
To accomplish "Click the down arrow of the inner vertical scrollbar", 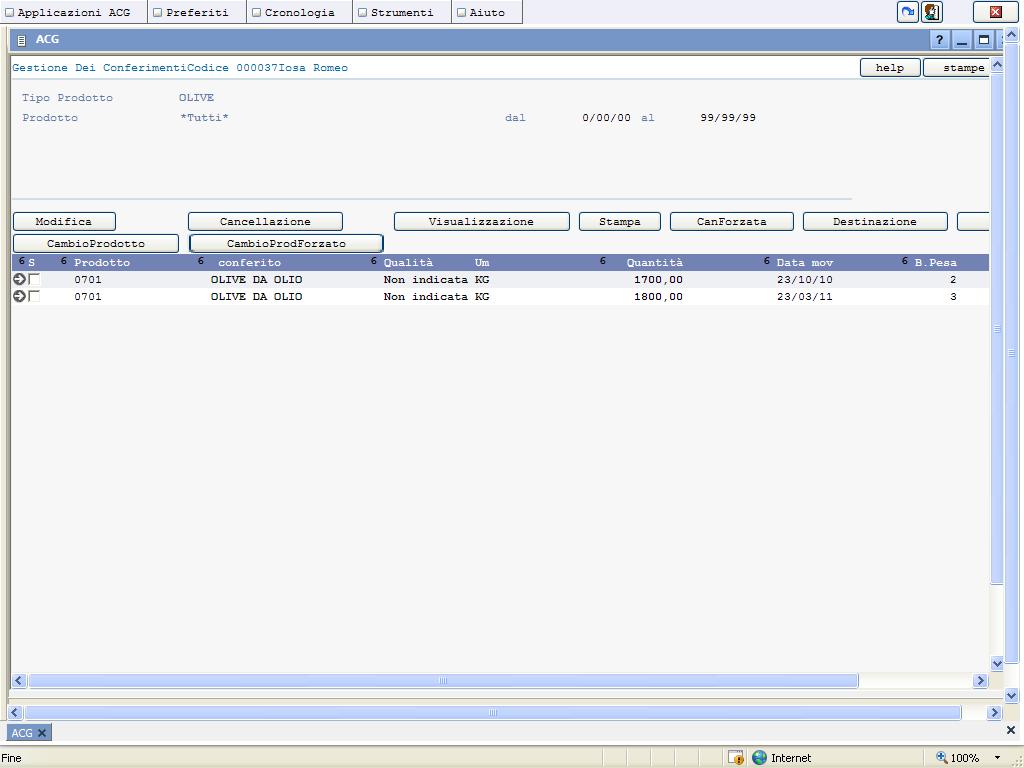I will coord(997,664).
